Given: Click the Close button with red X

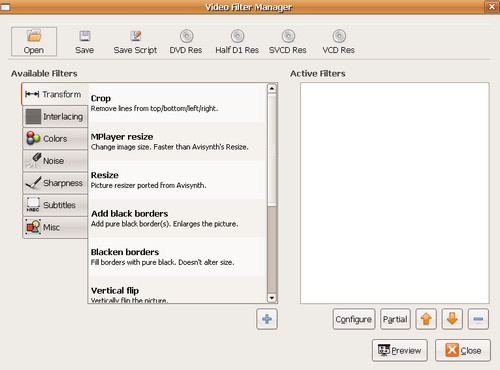Looking at the screenshot, I should click(463, 350).
